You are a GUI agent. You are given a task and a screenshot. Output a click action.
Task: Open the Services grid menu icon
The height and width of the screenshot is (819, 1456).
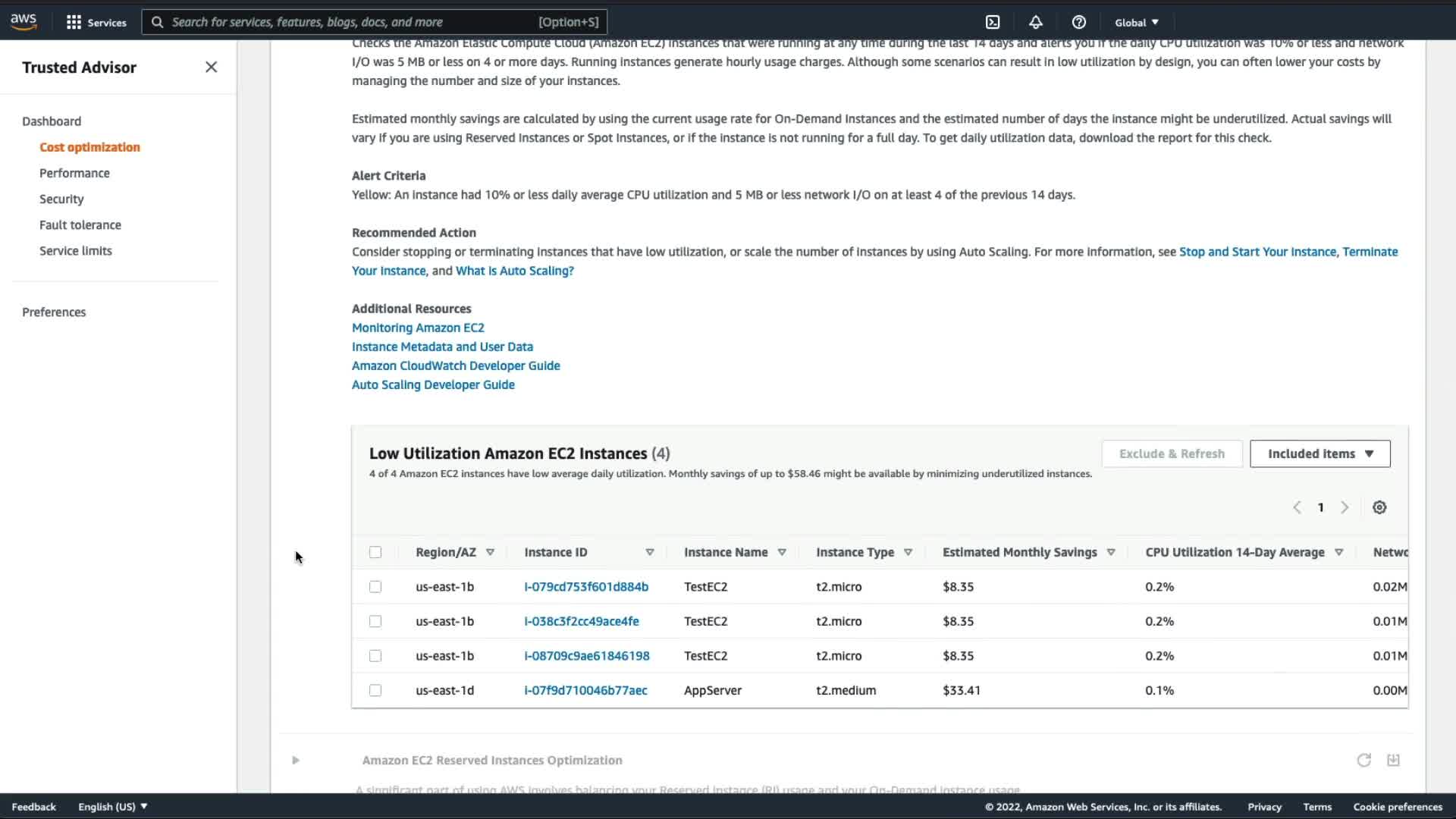click(74, 22)
